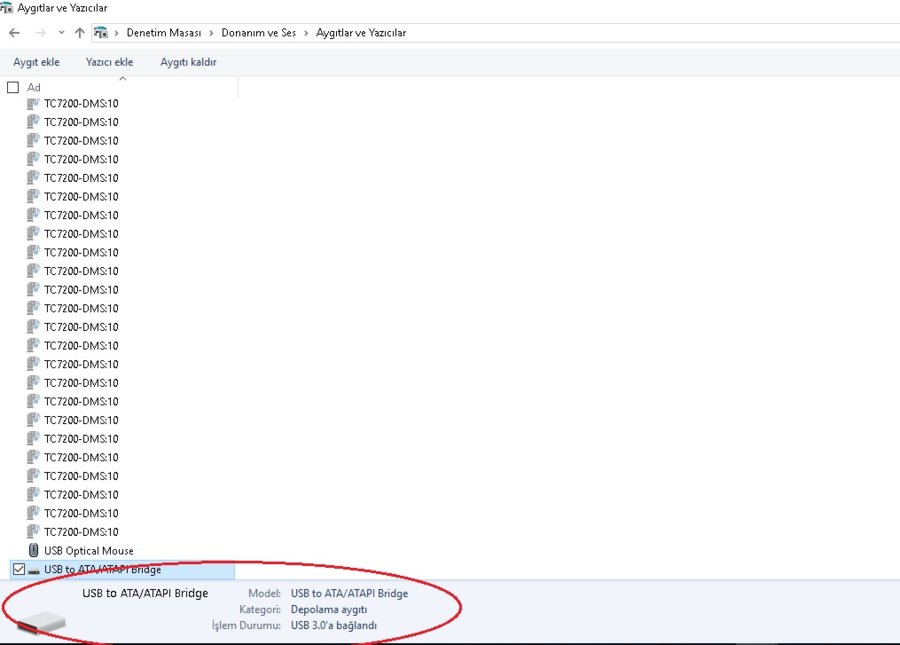900x645 pixels.
Task: Click the Depolama aygıtı category value
Action: 328,609
